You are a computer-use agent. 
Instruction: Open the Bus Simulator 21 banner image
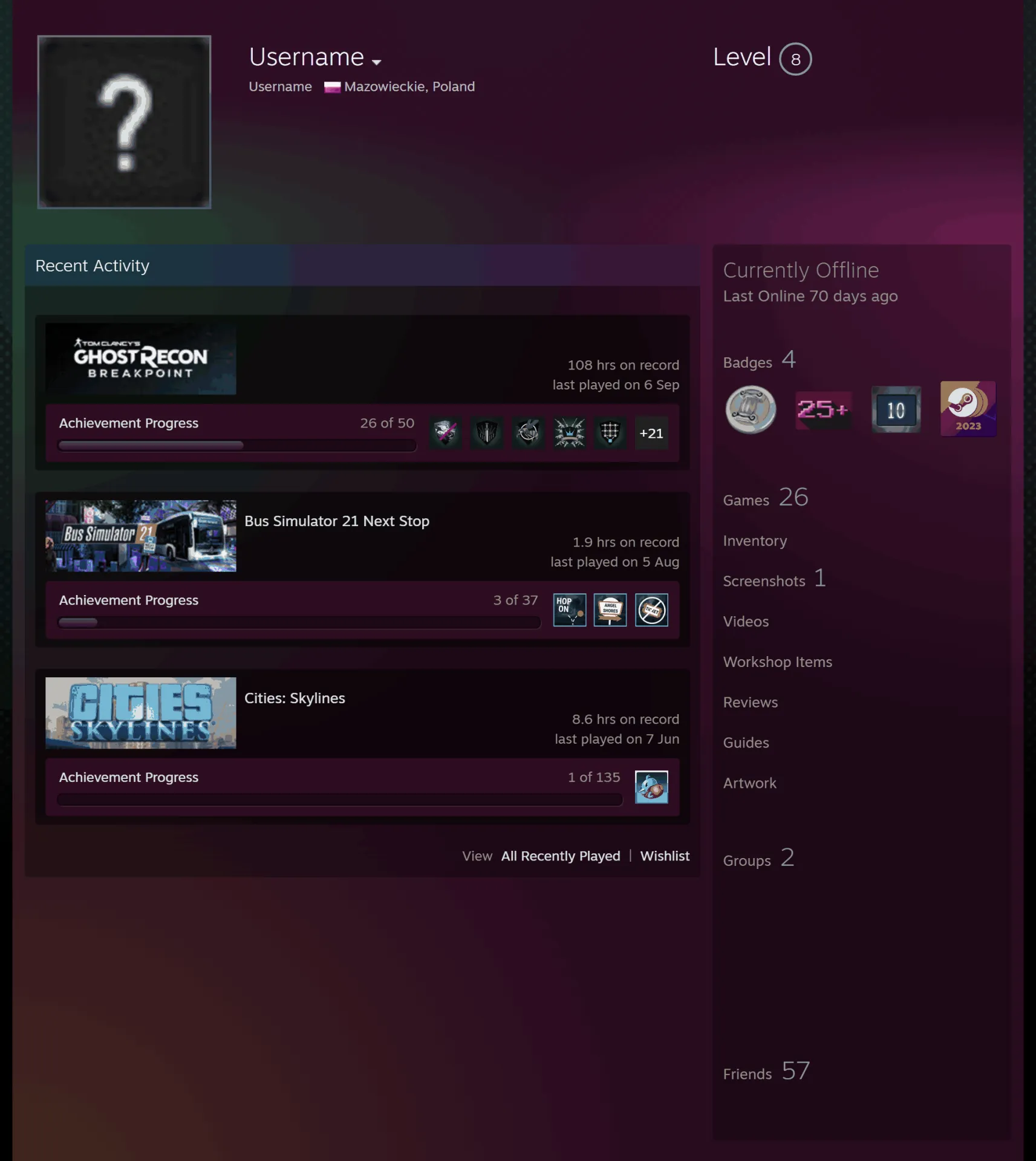[x=141, y=536]
